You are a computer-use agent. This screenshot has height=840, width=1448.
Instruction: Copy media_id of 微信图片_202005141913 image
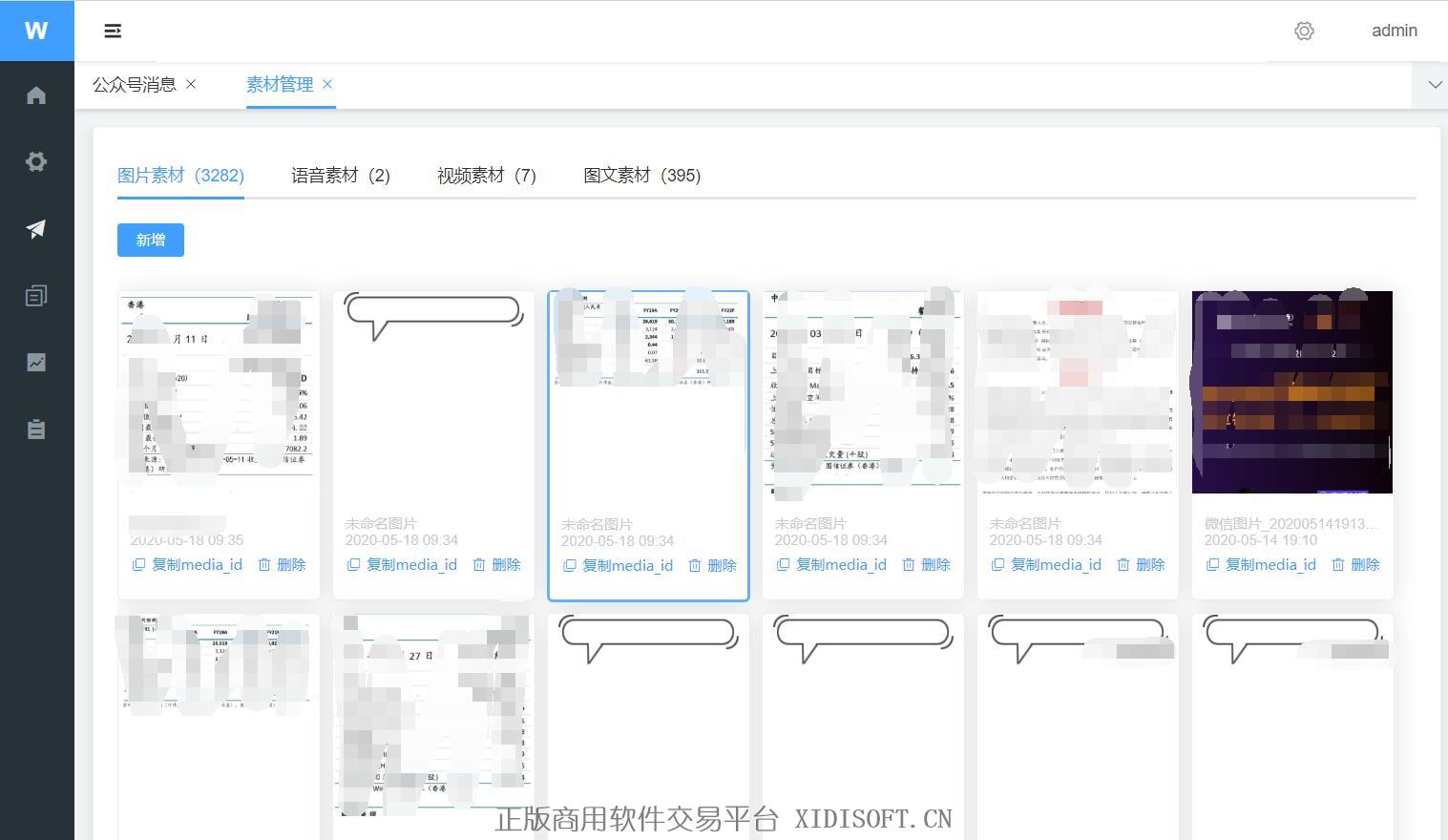pos(1261,565)
